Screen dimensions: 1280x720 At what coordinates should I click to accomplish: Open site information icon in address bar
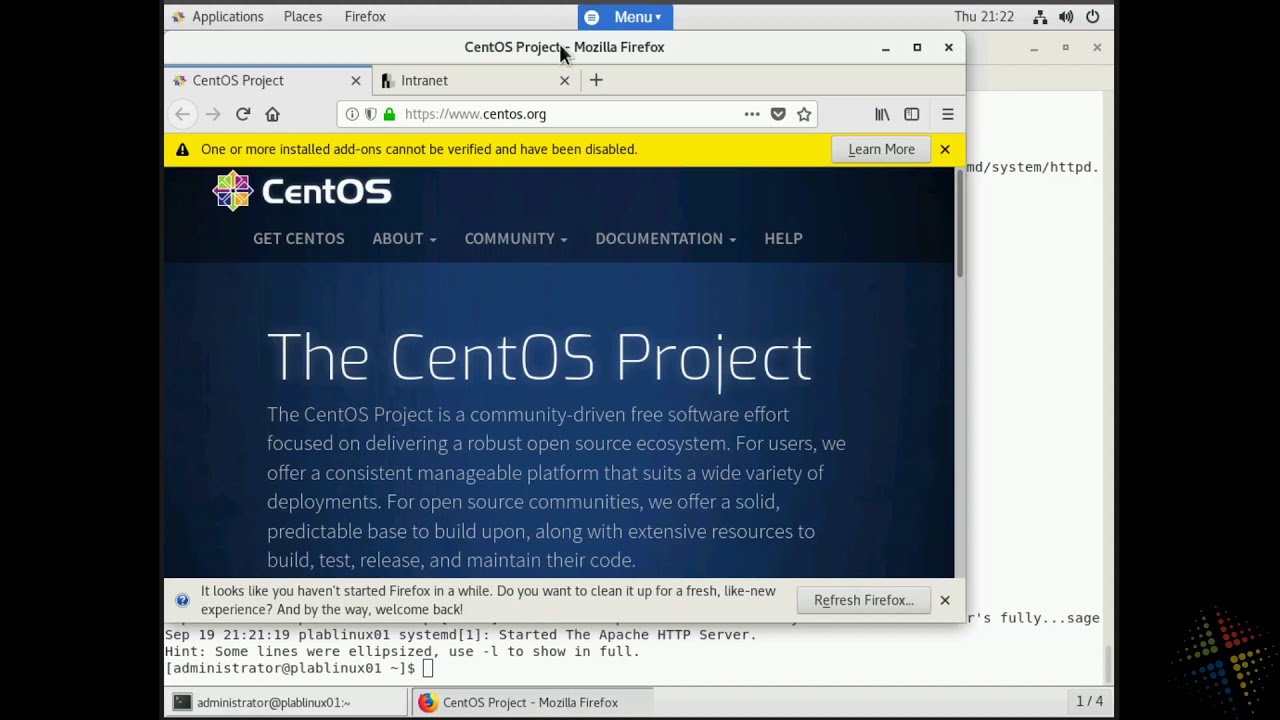[x=352, y=114]
